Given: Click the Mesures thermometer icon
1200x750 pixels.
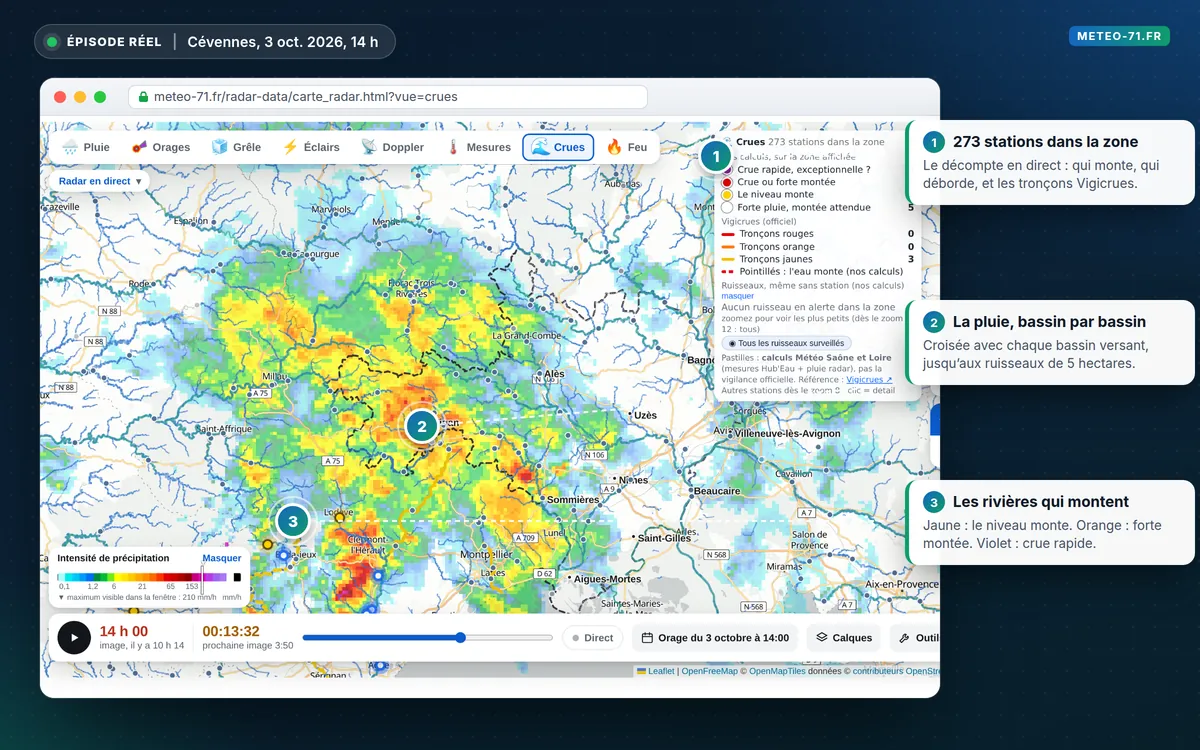Looking at the screenshot, I should click(x=452, y=147).
